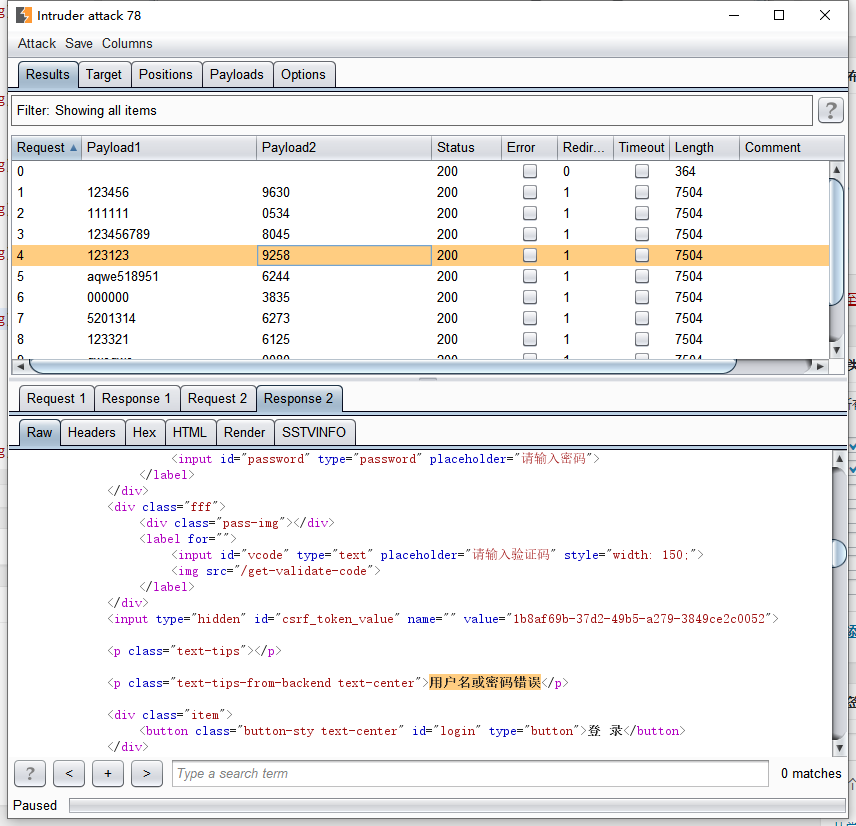Click the highlighted 用户名或密码错误 text
856x826 pixels.
coord(484,682)
